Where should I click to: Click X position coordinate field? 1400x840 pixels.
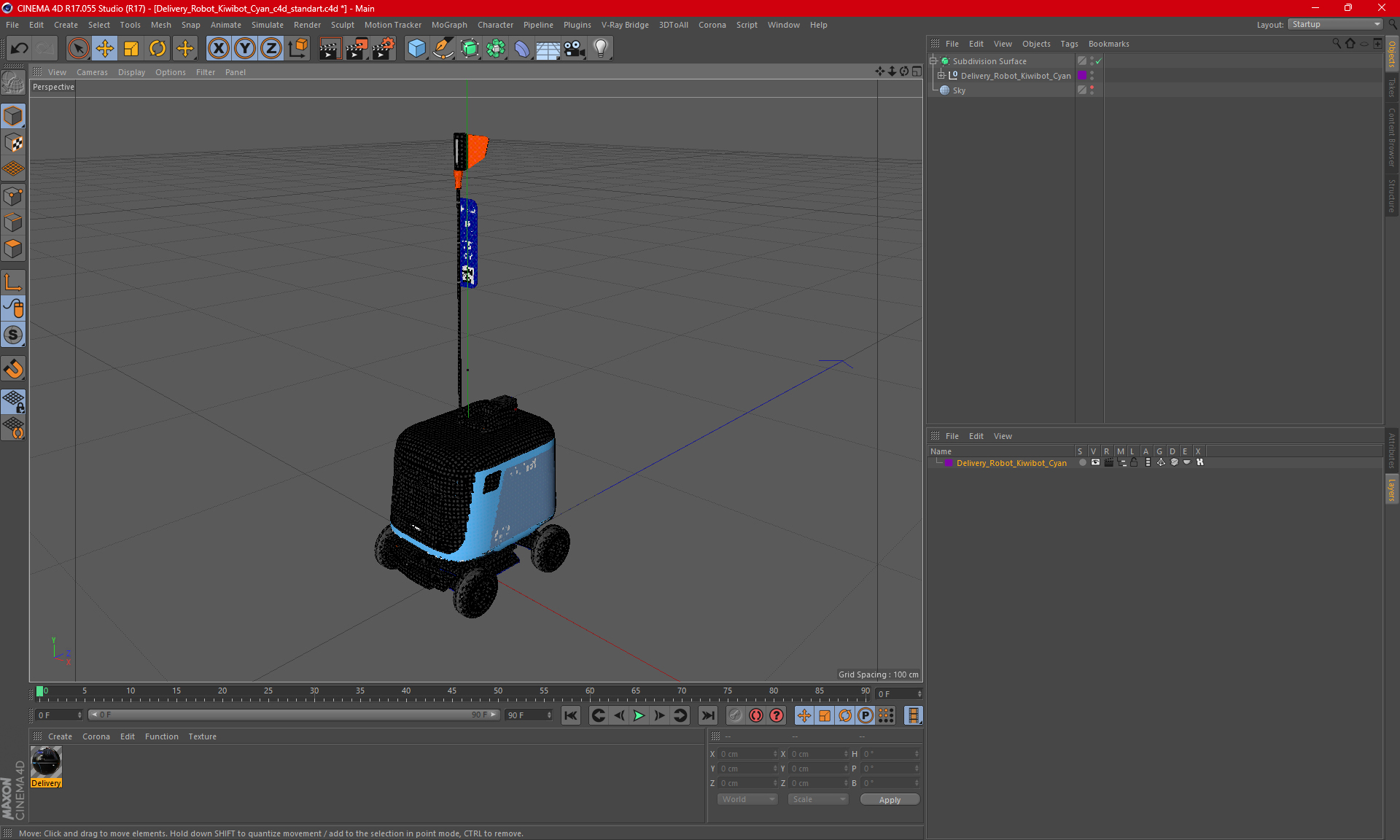click(x=748, y=754)
